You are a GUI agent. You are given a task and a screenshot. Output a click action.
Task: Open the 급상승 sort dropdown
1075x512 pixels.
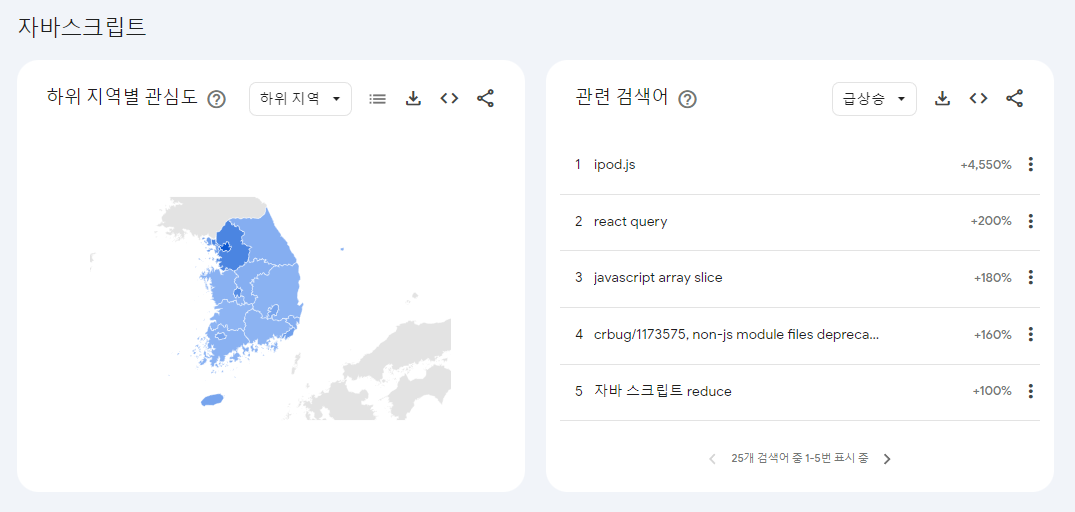click(874, 99)
